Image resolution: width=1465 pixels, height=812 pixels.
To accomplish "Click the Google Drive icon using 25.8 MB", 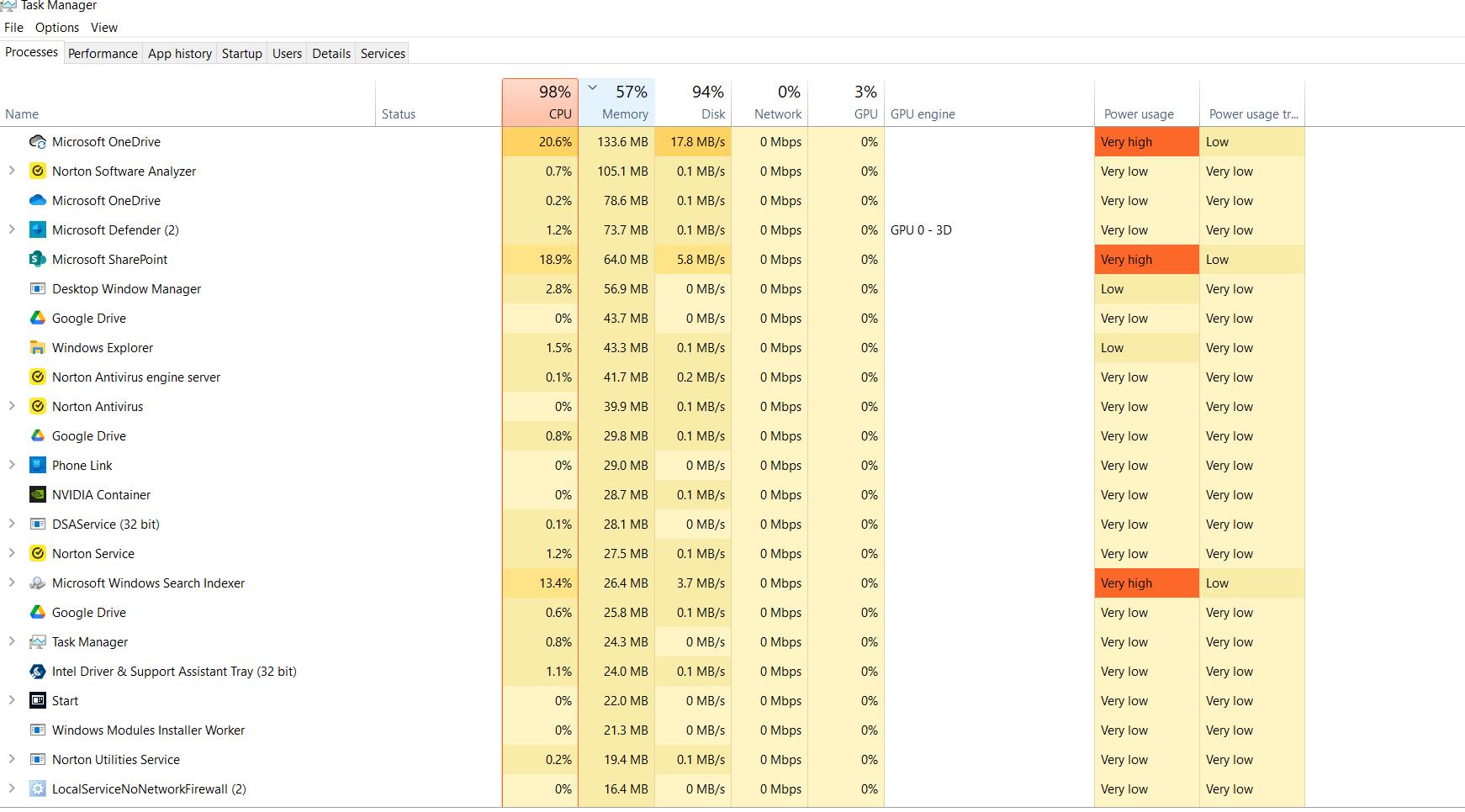I will pyautogui.click(x=38, y=612).
